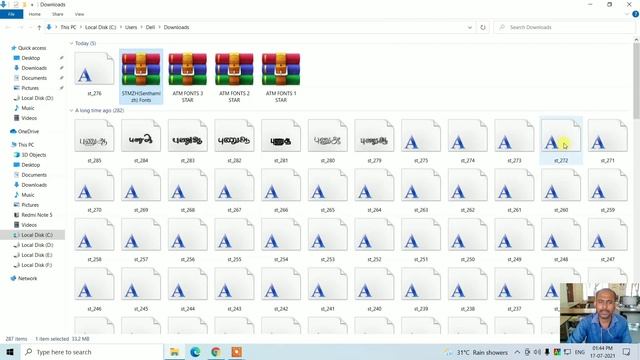Select the st_246 font file
Image resolution: width=640 pixels, height=360 pixels.
[94, 289]
